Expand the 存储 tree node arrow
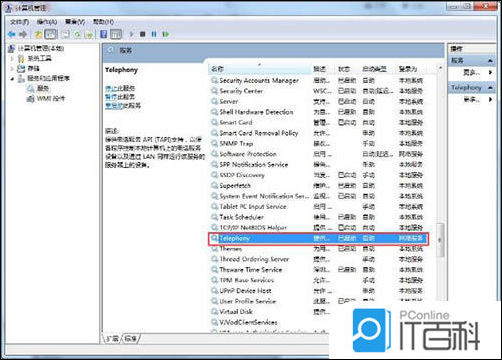The height and width of the screenshot is (360, 502). point(12,69)
